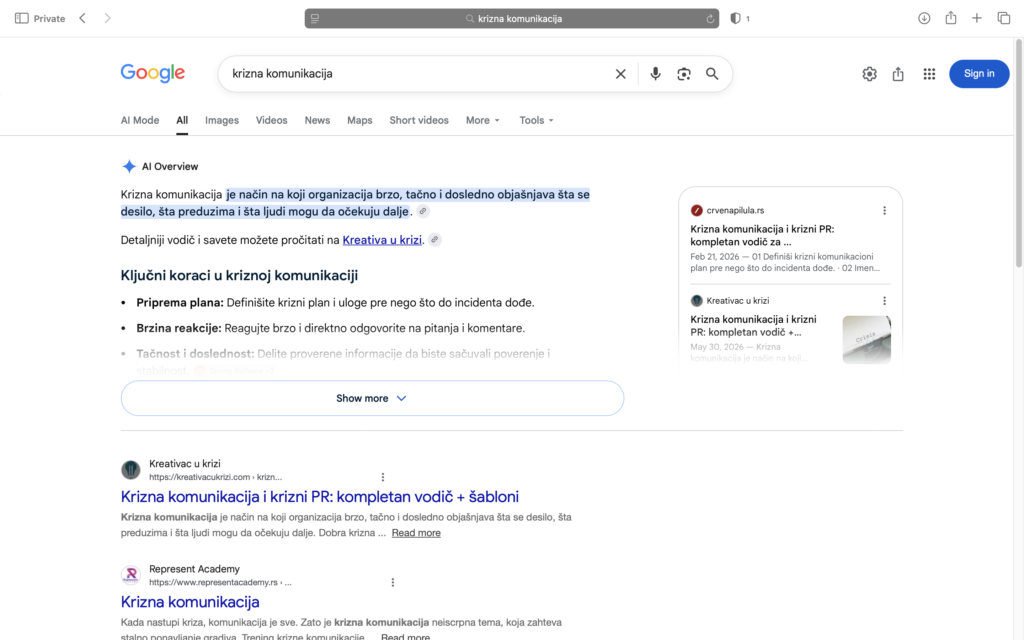This screenshot has height=640, width=1024.
Task: Click Read more under Kreativac u krizi result
Action: click(416, 533)
